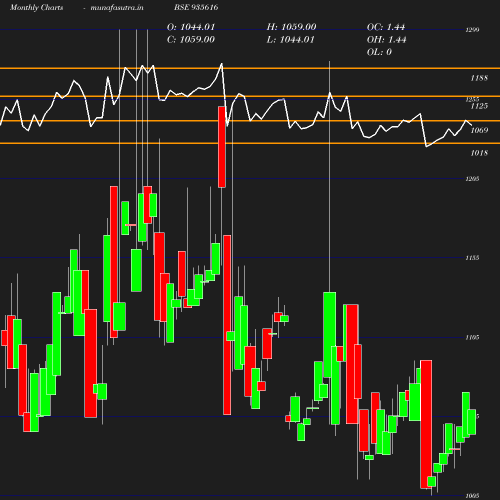Click the lowest axis label reading 1005
The height and width of the screenshot is (500, 500).
coord(472,496)
